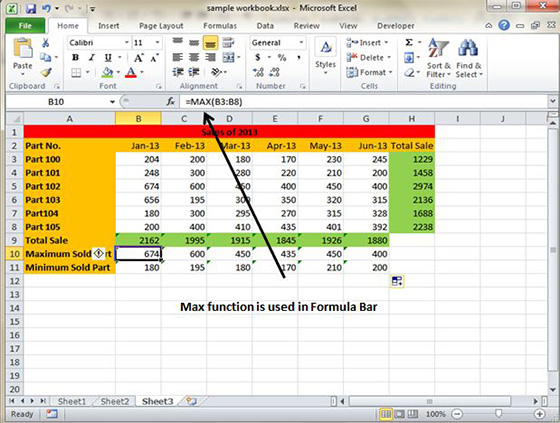Open the Styles gallery
This screenshot has width=560, height=423.
coord(325,56)
